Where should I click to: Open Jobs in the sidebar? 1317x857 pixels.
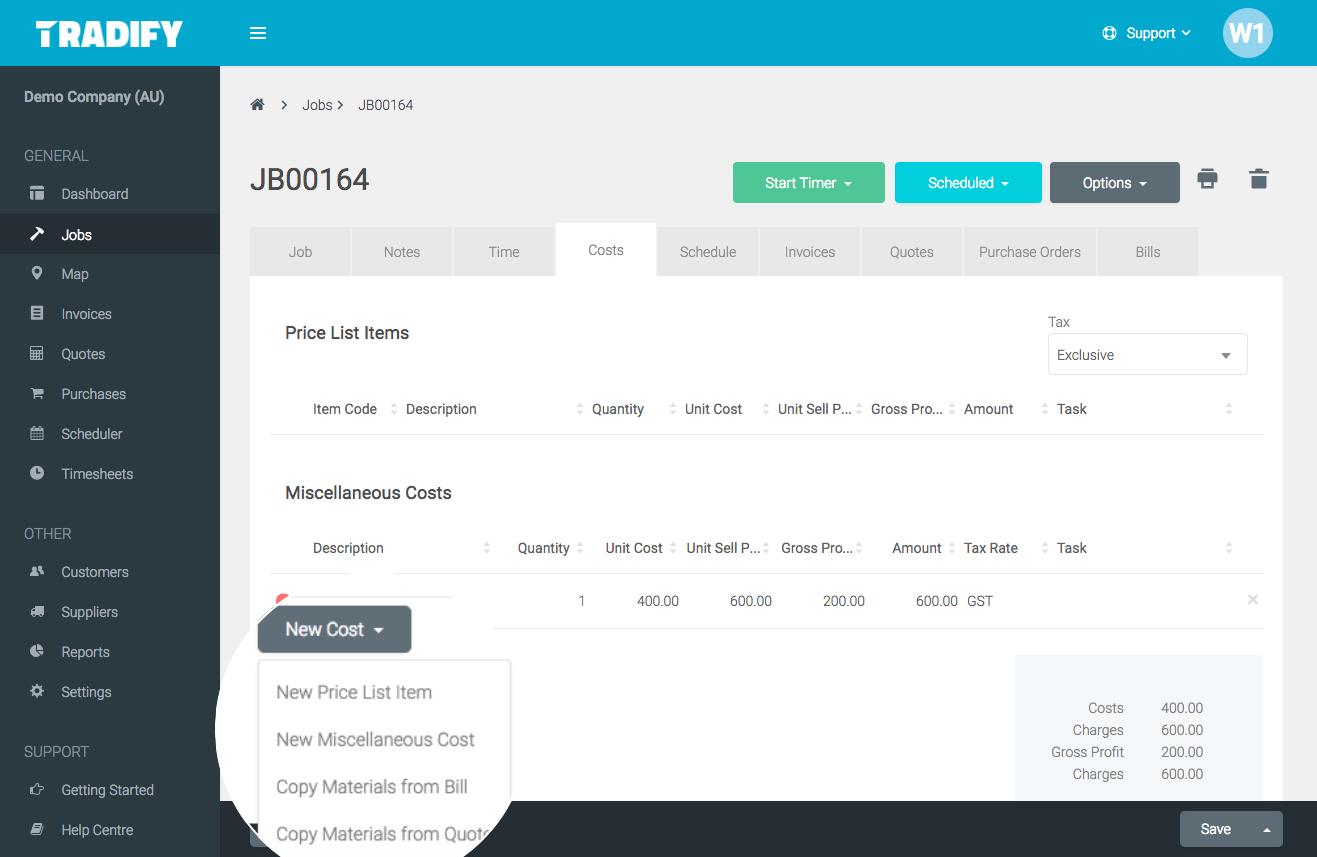click(x=110, y=234)
